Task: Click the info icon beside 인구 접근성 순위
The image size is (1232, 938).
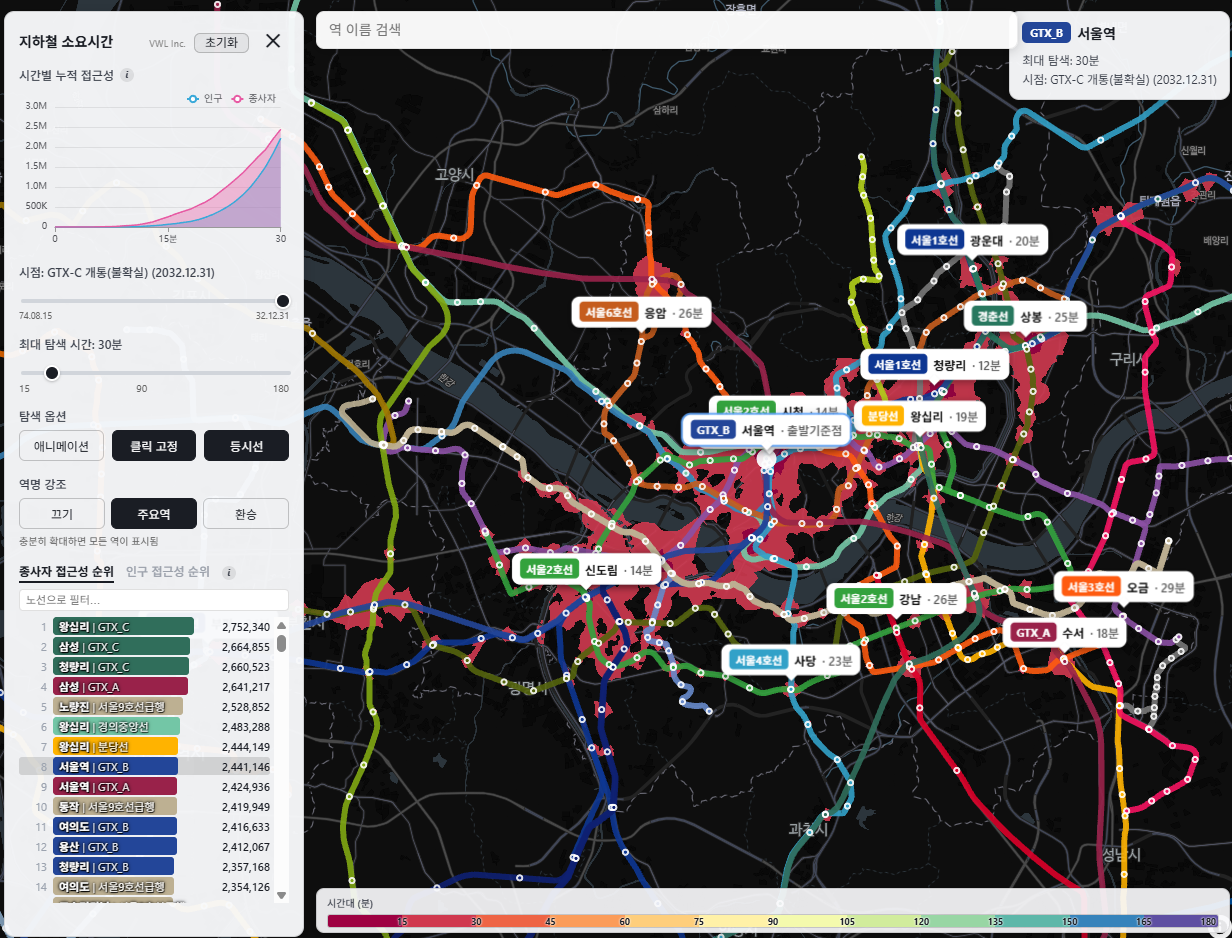Action: (x=229, y=573)
